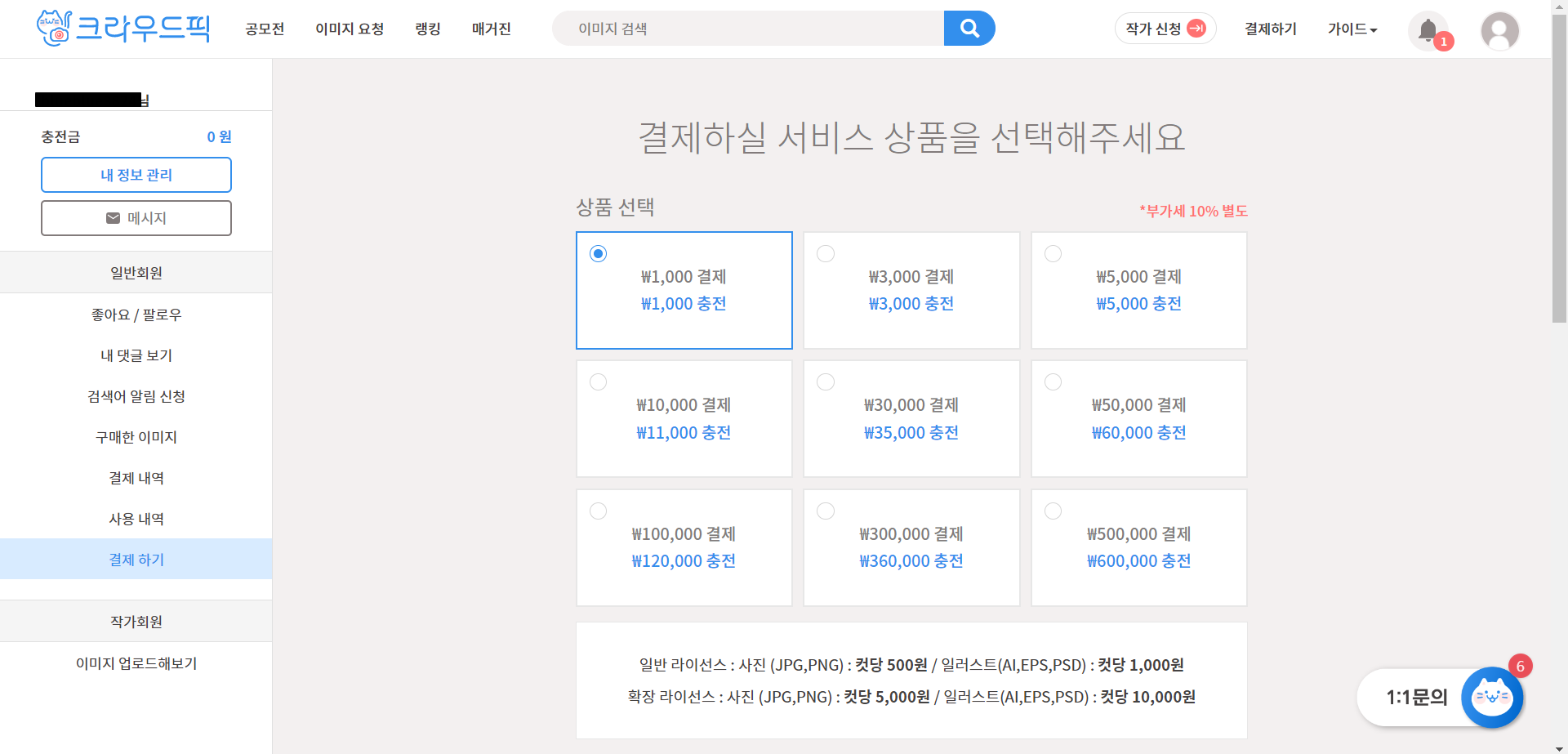Click the 작가 신청 button

pos(1165,27)
